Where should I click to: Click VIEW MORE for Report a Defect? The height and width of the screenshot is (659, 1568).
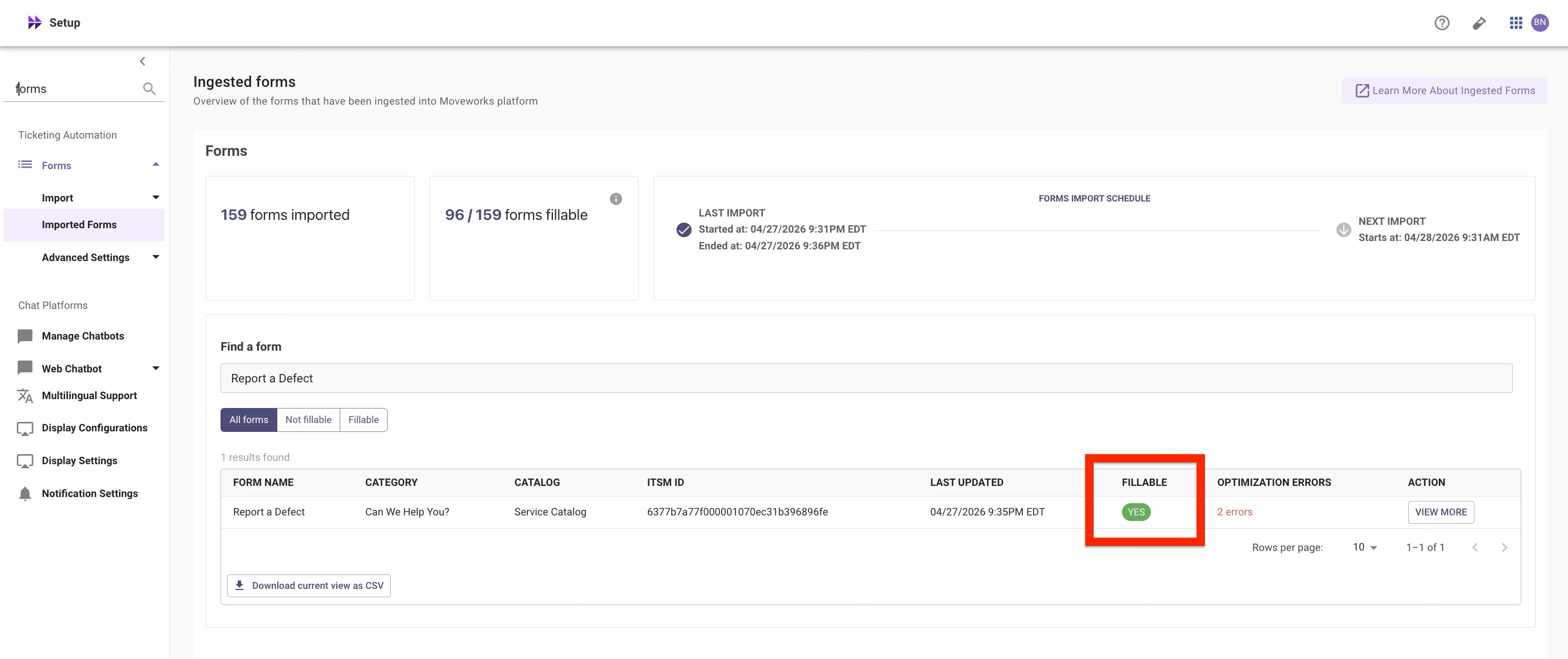1441,513
